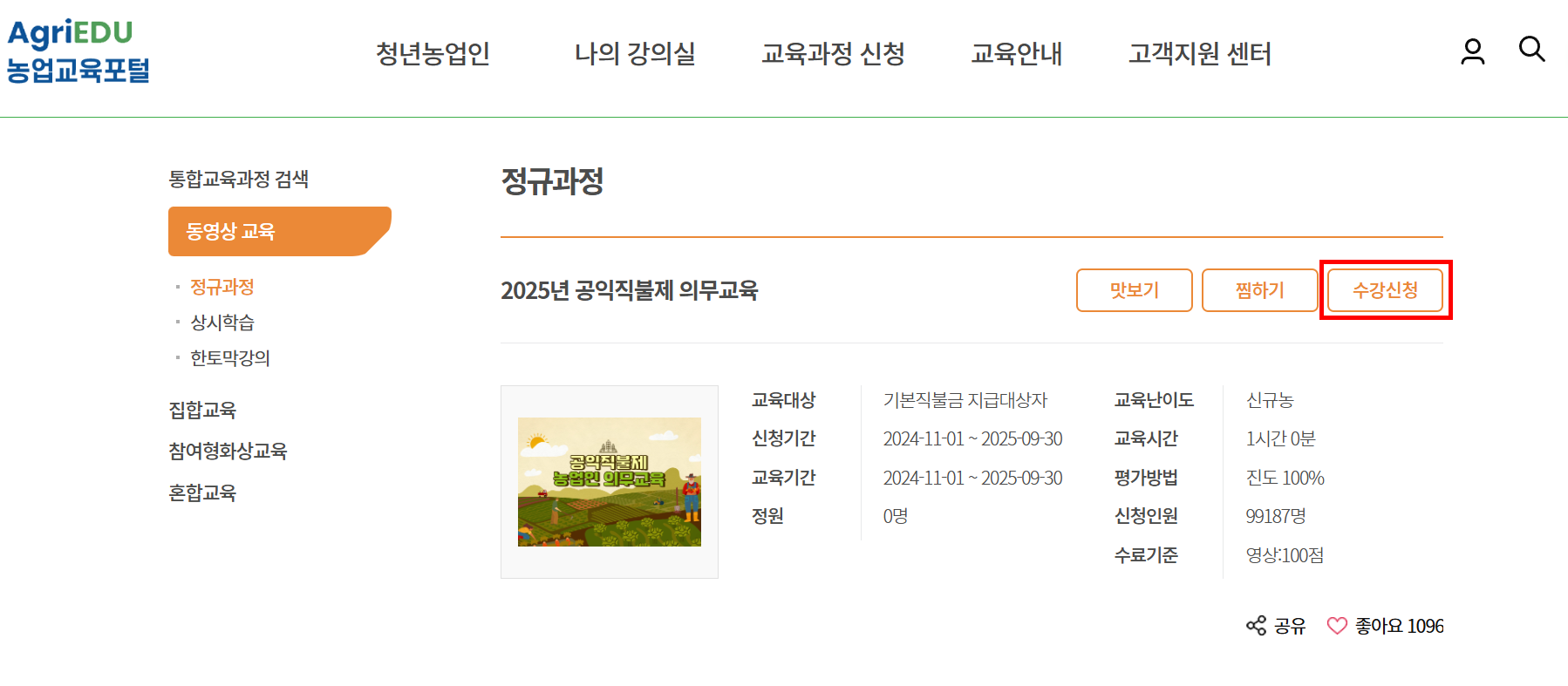Open the user account icon
The height and width of the screenshot is (686, 1568).
1472,51
